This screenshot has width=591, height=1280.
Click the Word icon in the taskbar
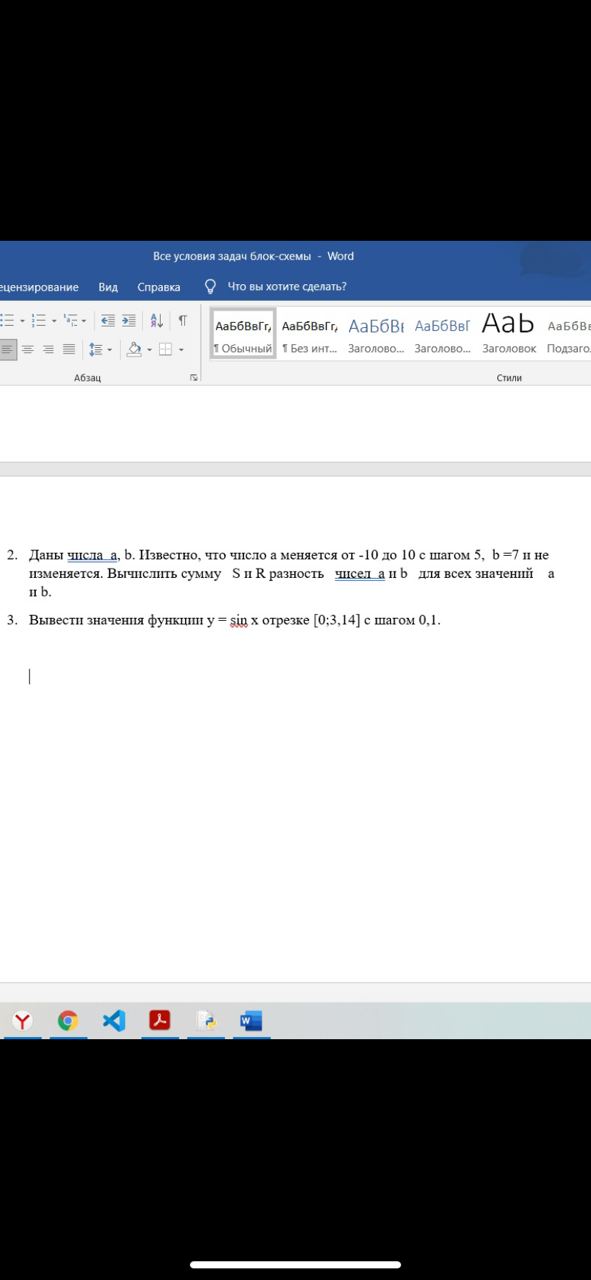(251, 1021)
